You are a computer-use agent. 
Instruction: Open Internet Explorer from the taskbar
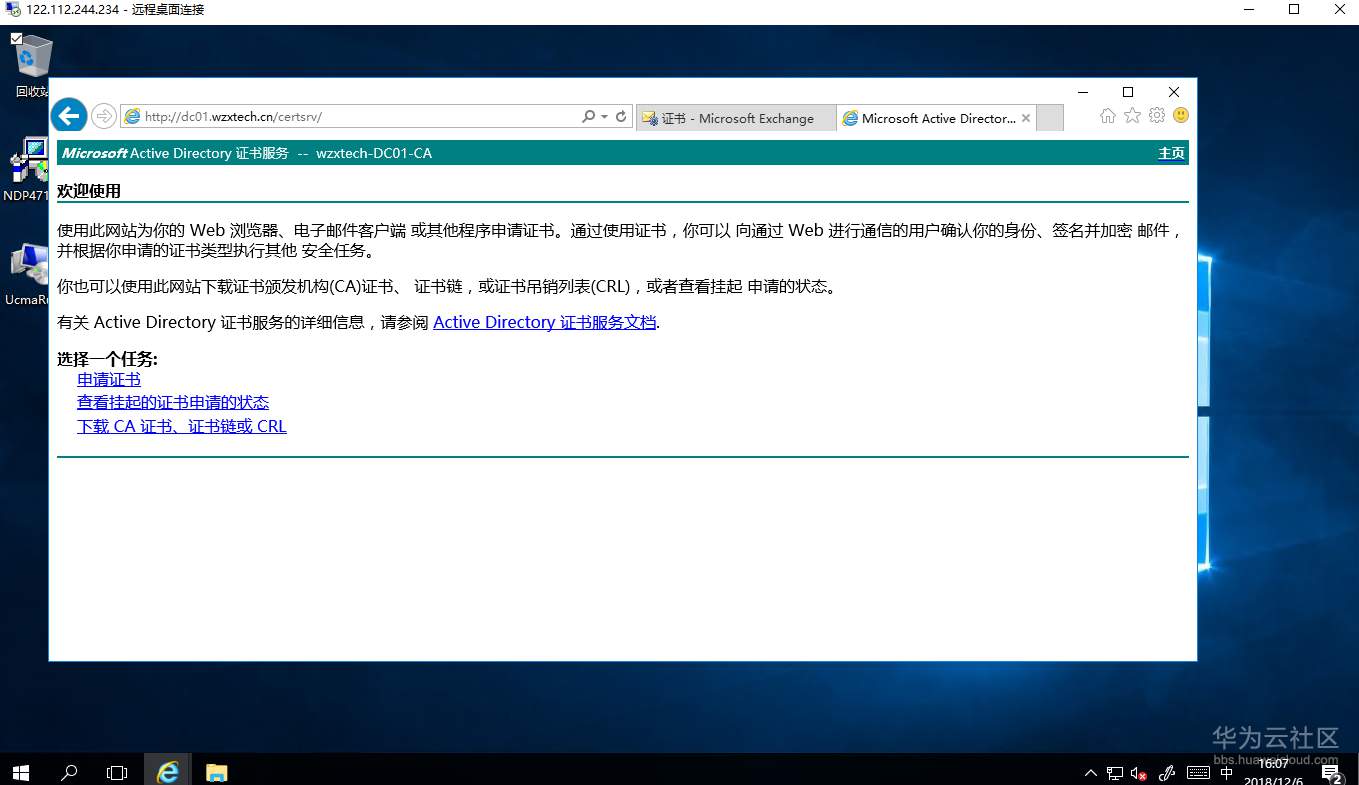168,771
